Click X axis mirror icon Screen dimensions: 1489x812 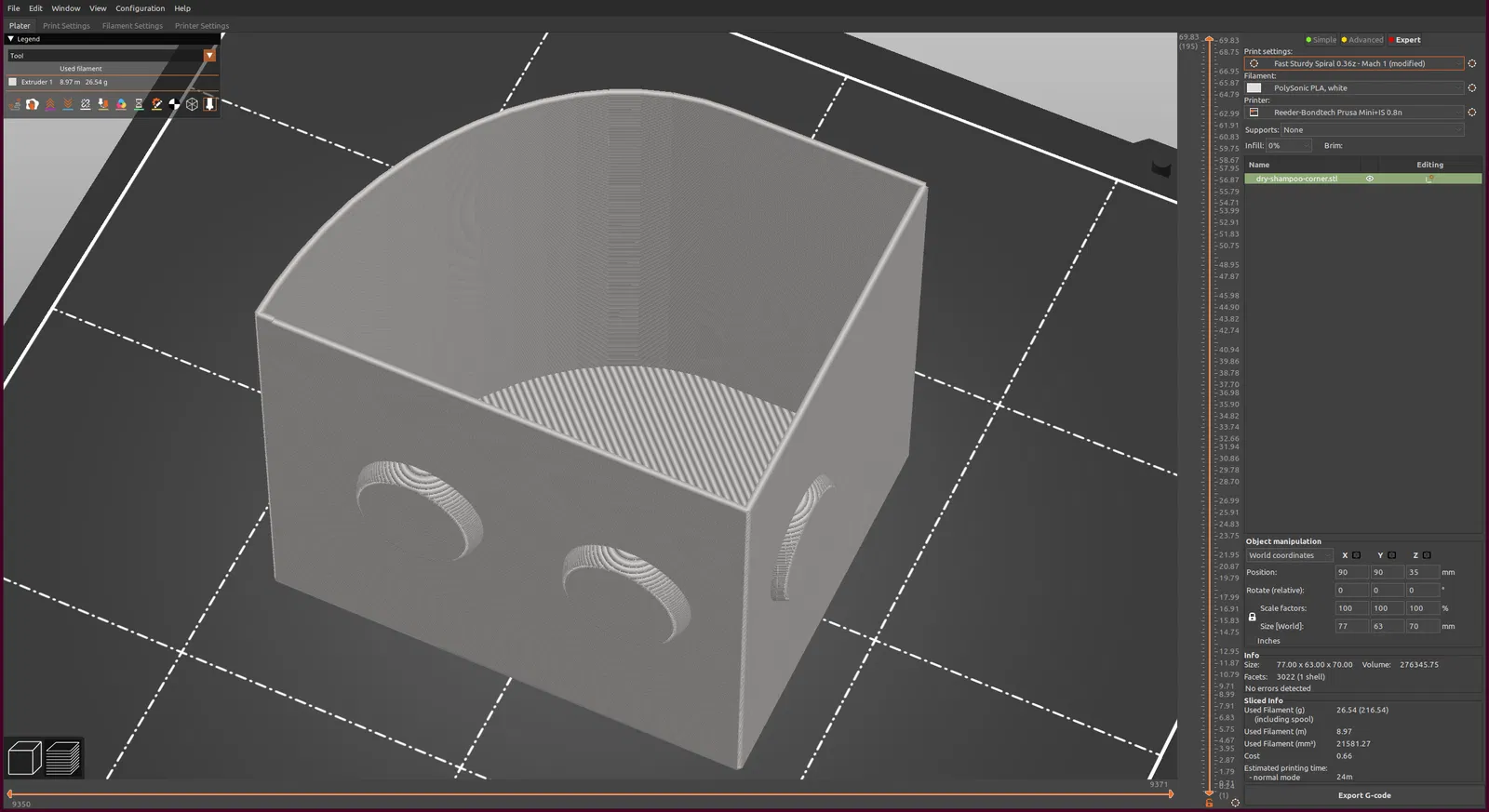(x=1356, y=555)
